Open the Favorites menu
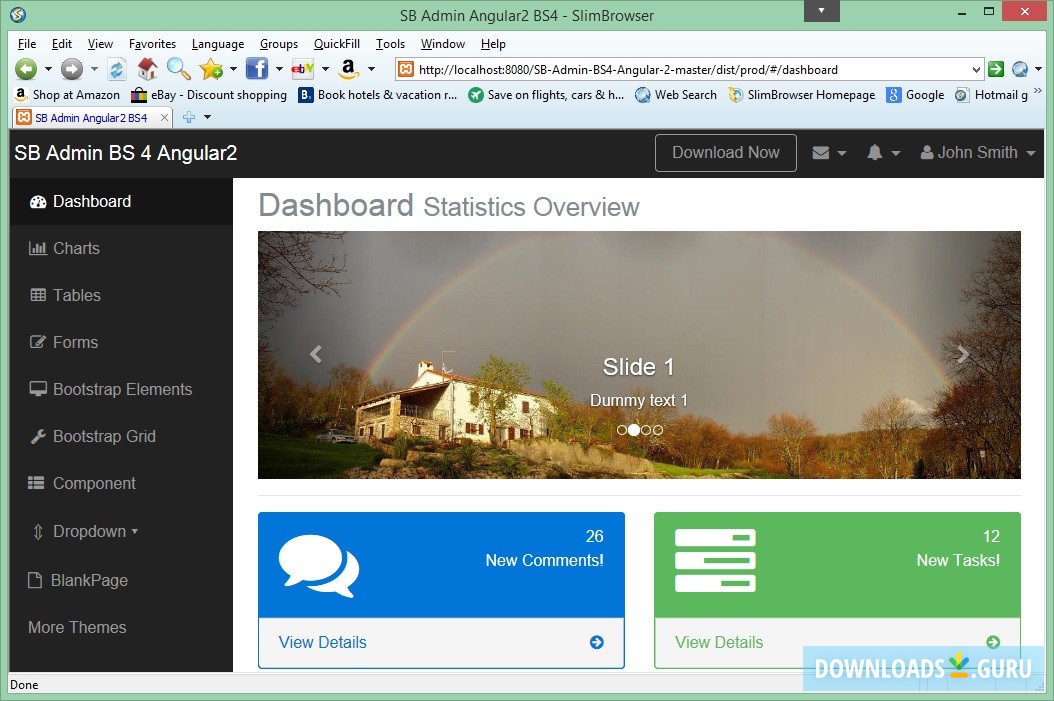Screen dimensions: 1054x701 pyautogui.click(x=153, y=44)
